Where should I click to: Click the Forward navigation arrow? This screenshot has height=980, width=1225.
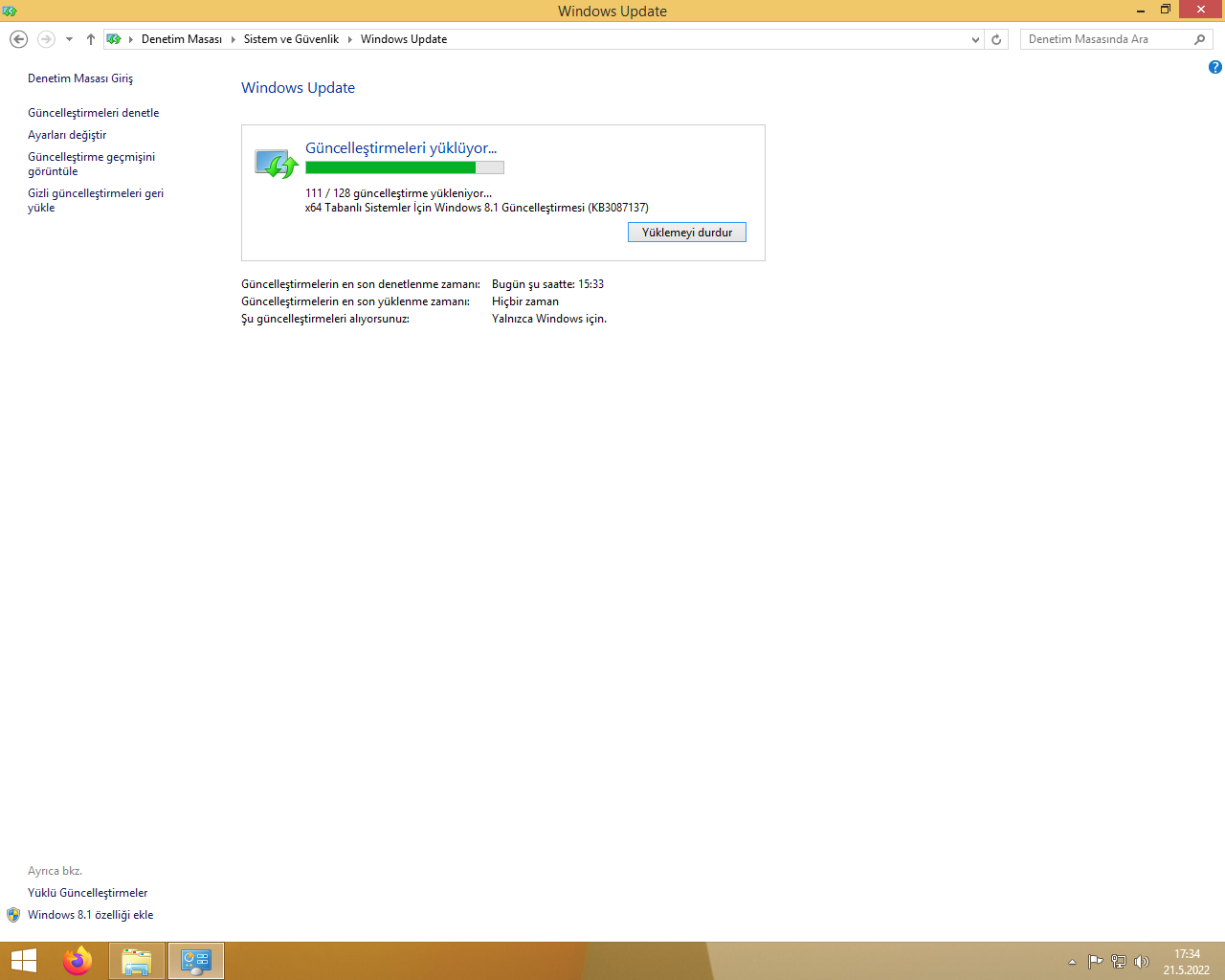[46, 39]
